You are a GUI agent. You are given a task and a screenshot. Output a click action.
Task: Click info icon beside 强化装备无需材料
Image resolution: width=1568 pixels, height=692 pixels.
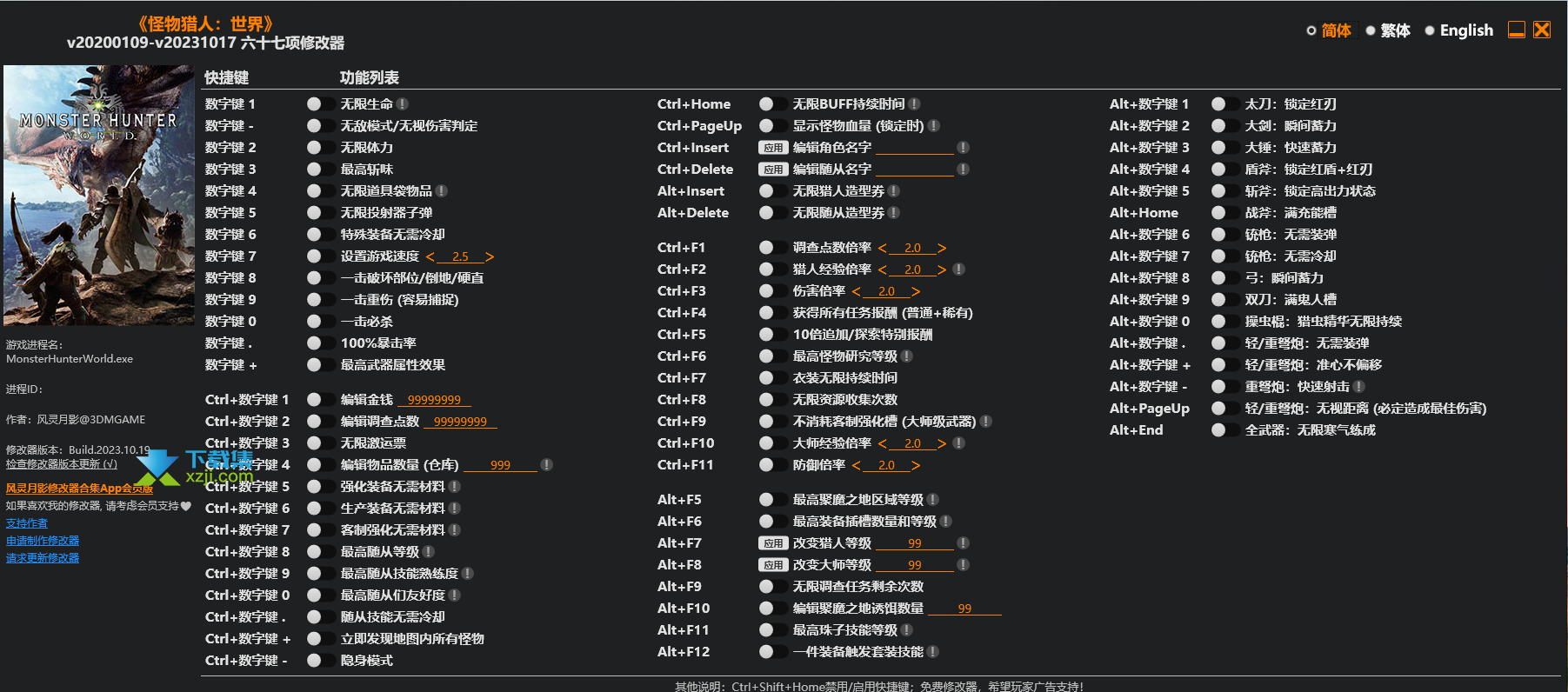455,487
